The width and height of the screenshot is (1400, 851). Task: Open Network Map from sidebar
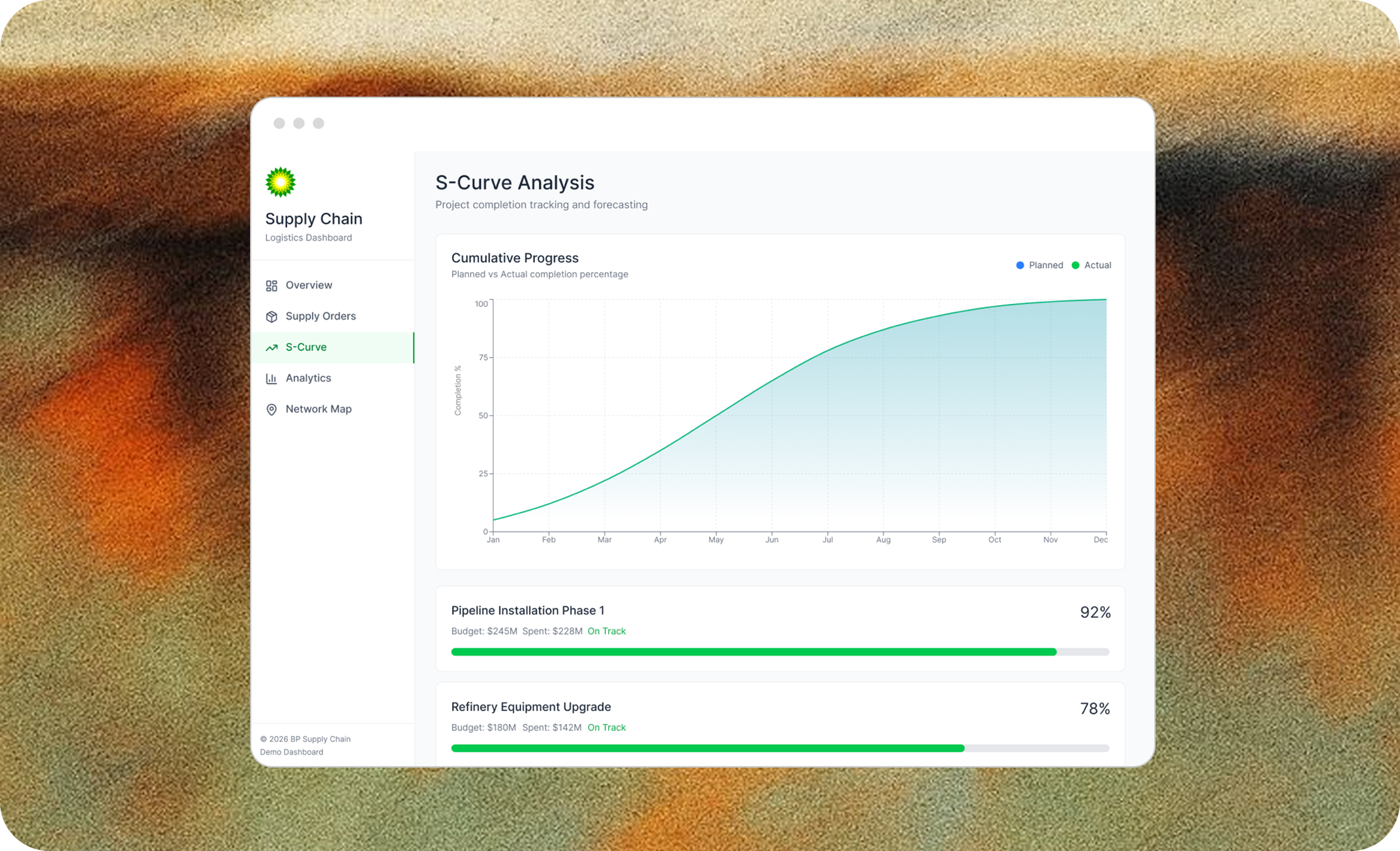pyautogui.click(x=318, y=409)
